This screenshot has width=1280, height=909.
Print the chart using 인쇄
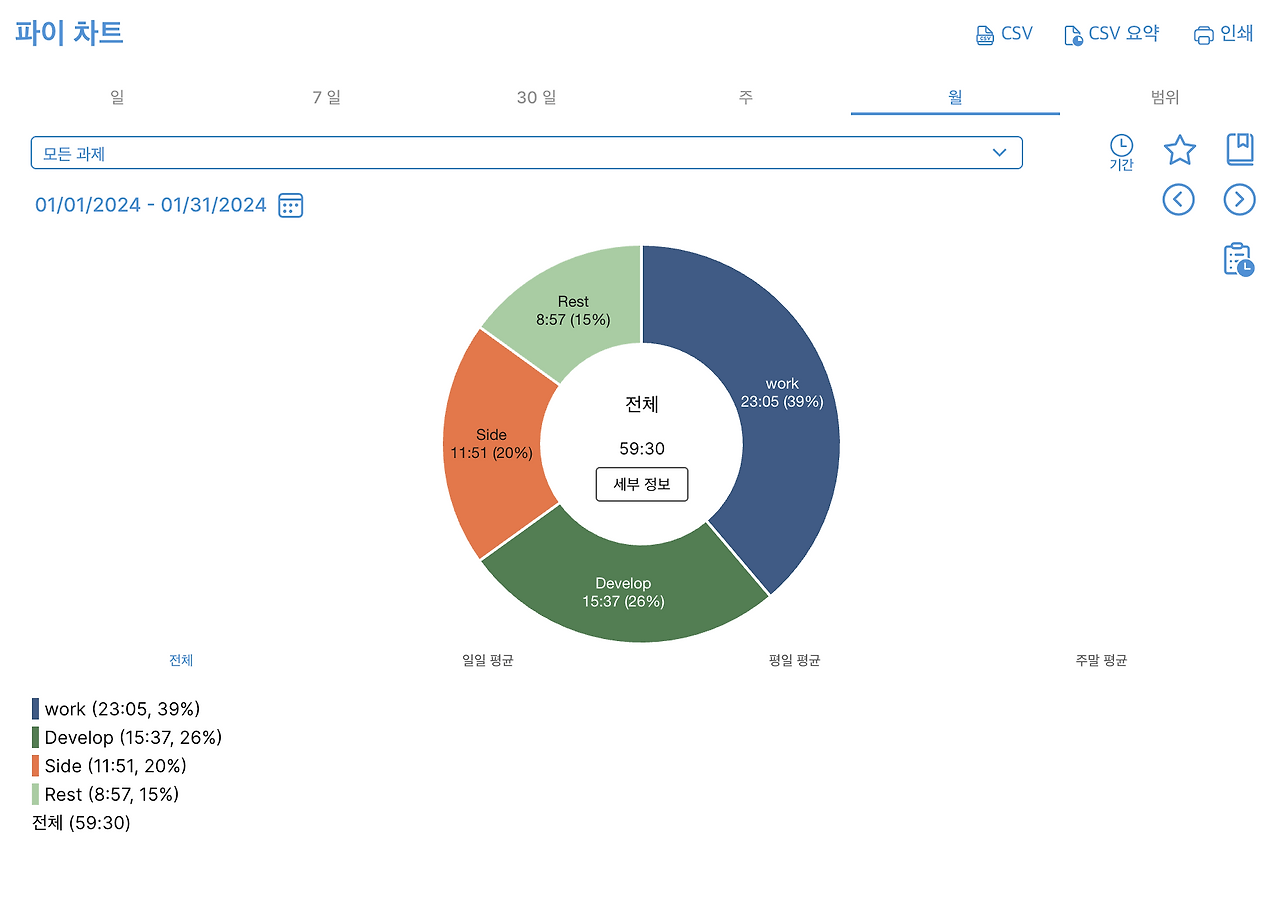(1223, 34)
